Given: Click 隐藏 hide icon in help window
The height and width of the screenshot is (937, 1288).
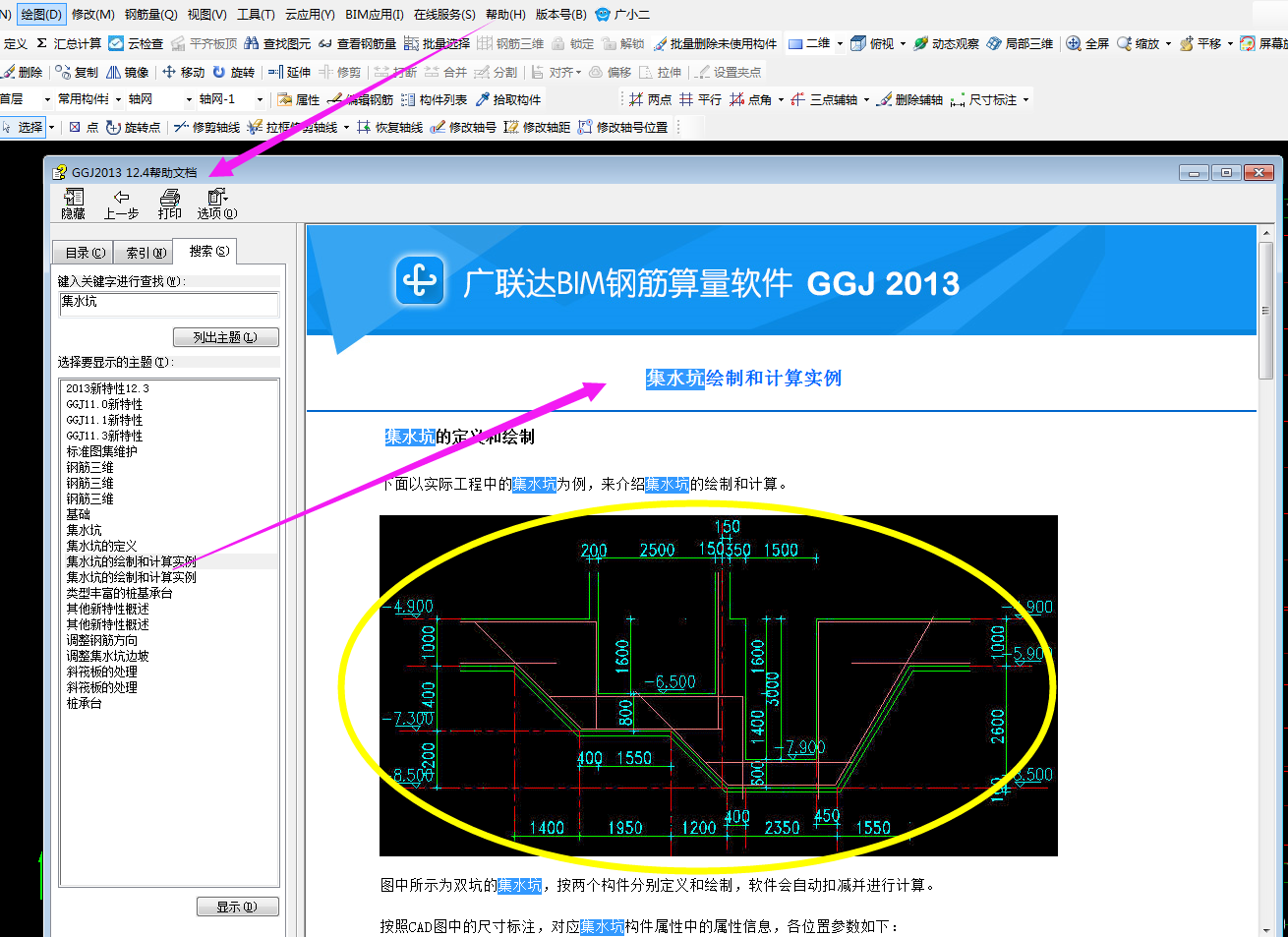Looking at the screenshot, I should (x=74, y=204).
